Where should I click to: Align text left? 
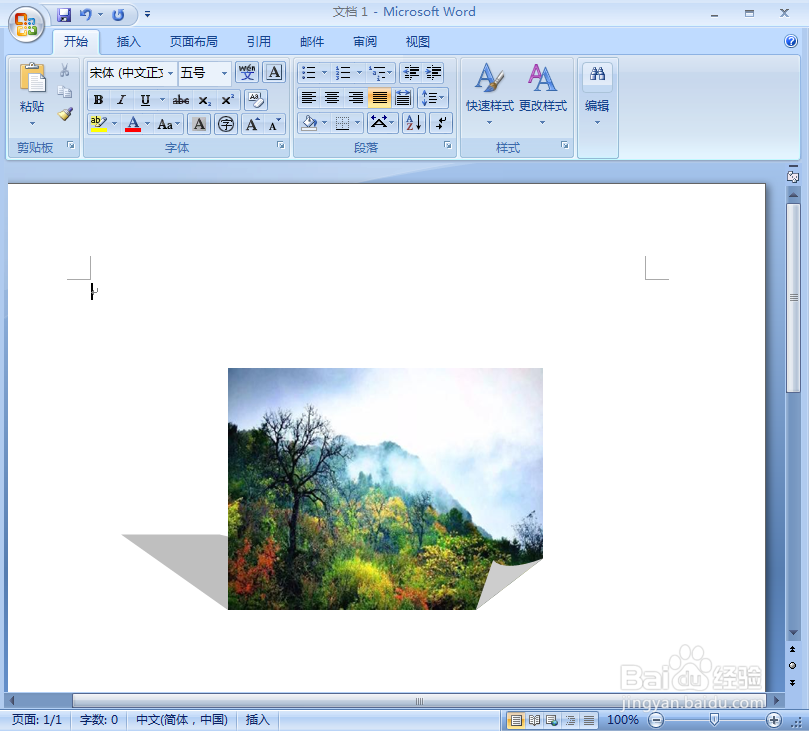(x=309, y=98)
